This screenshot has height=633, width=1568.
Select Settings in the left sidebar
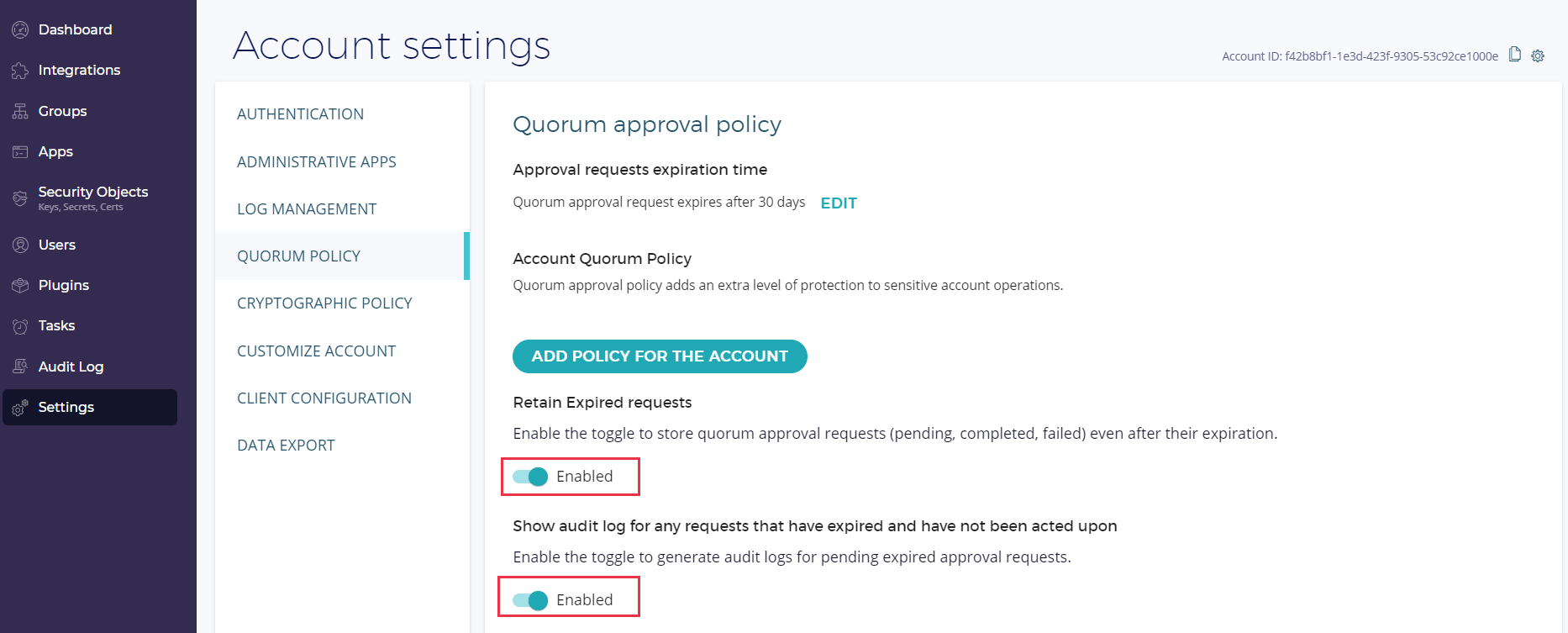click(66, 408)
